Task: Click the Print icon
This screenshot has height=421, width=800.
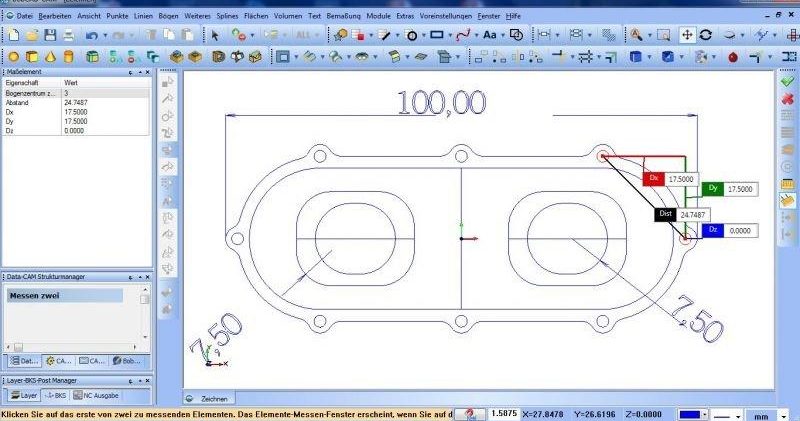Action: [68, 35]
